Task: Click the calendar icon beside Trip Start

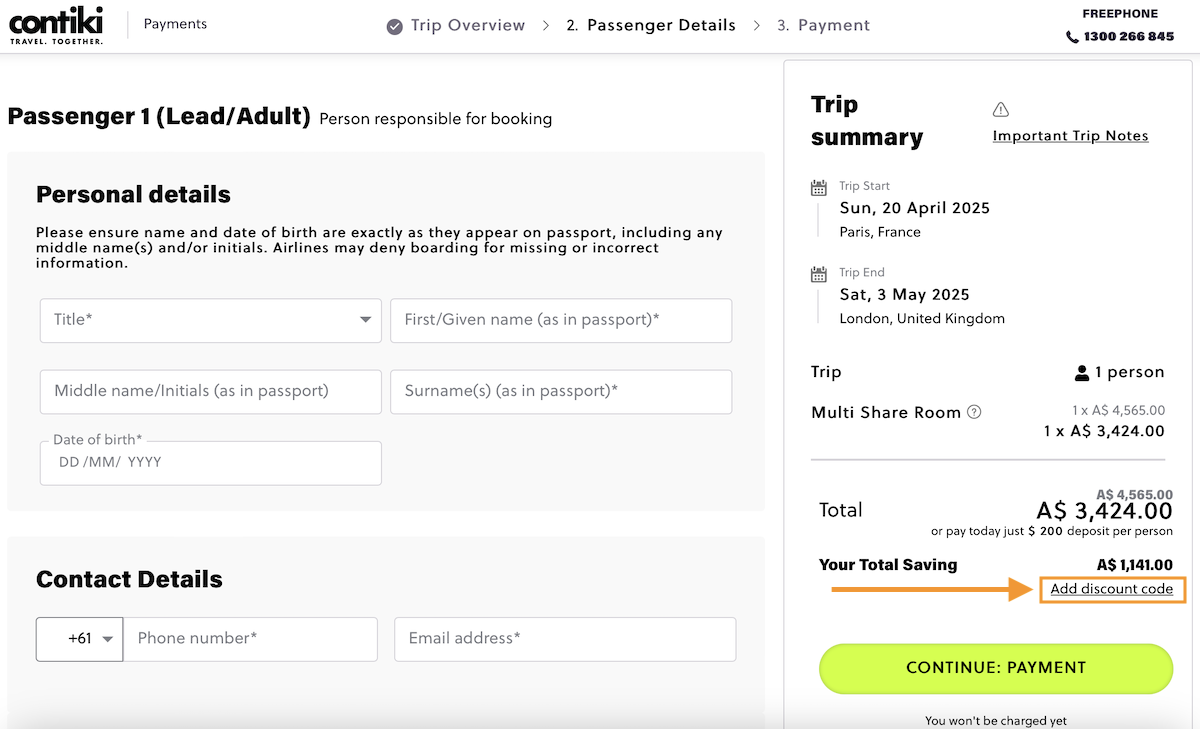Action: click(x=818, y=186)
